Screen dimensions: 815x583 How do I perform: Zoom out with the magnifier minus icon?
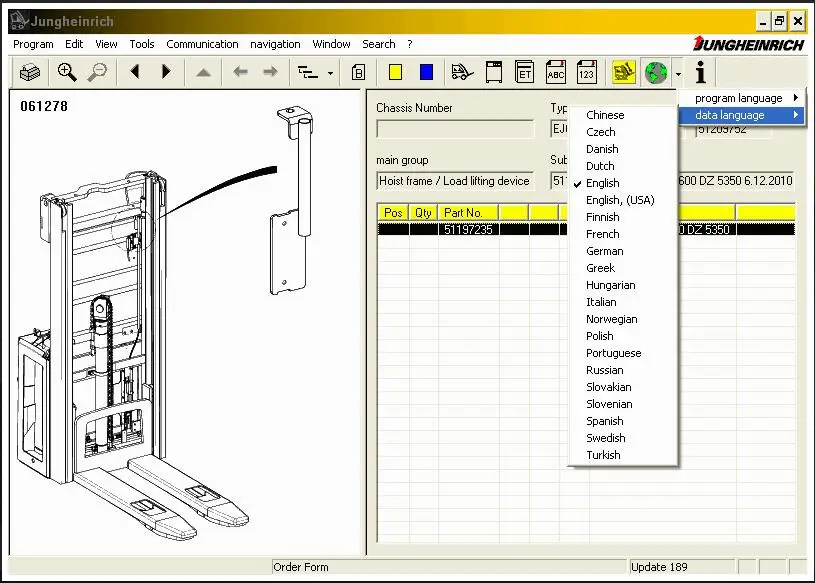[97, 72]
